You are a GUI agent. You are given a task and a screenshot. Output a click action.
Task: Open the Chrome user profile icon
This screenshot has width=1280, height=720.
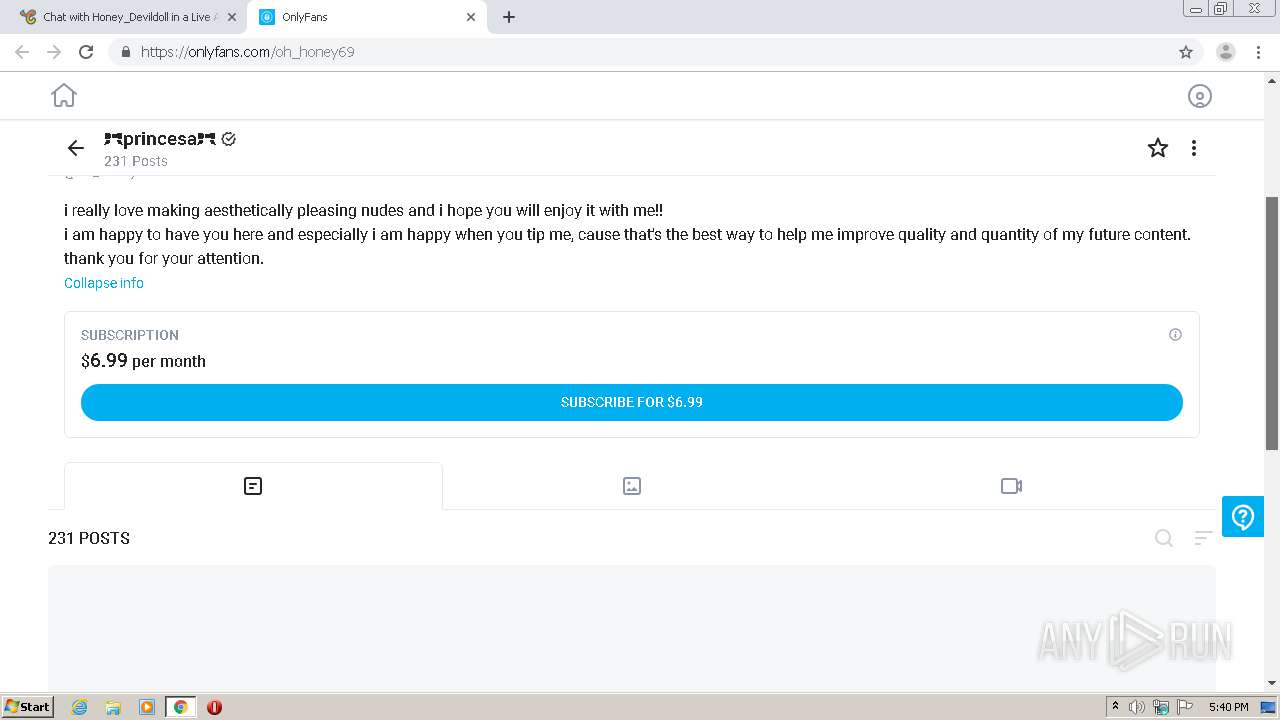[x=1225, y=52]
